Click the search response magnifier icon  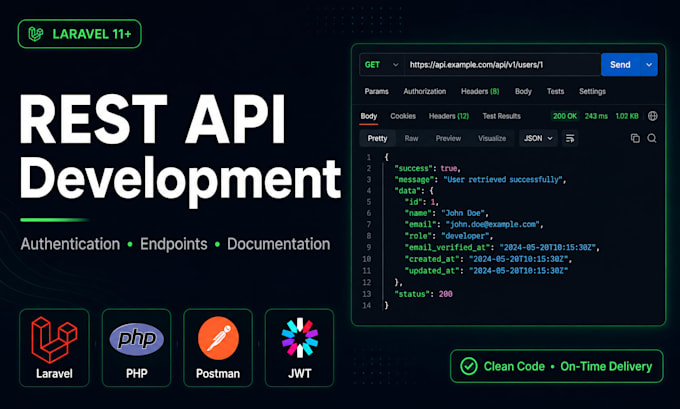tap(651, 138)
